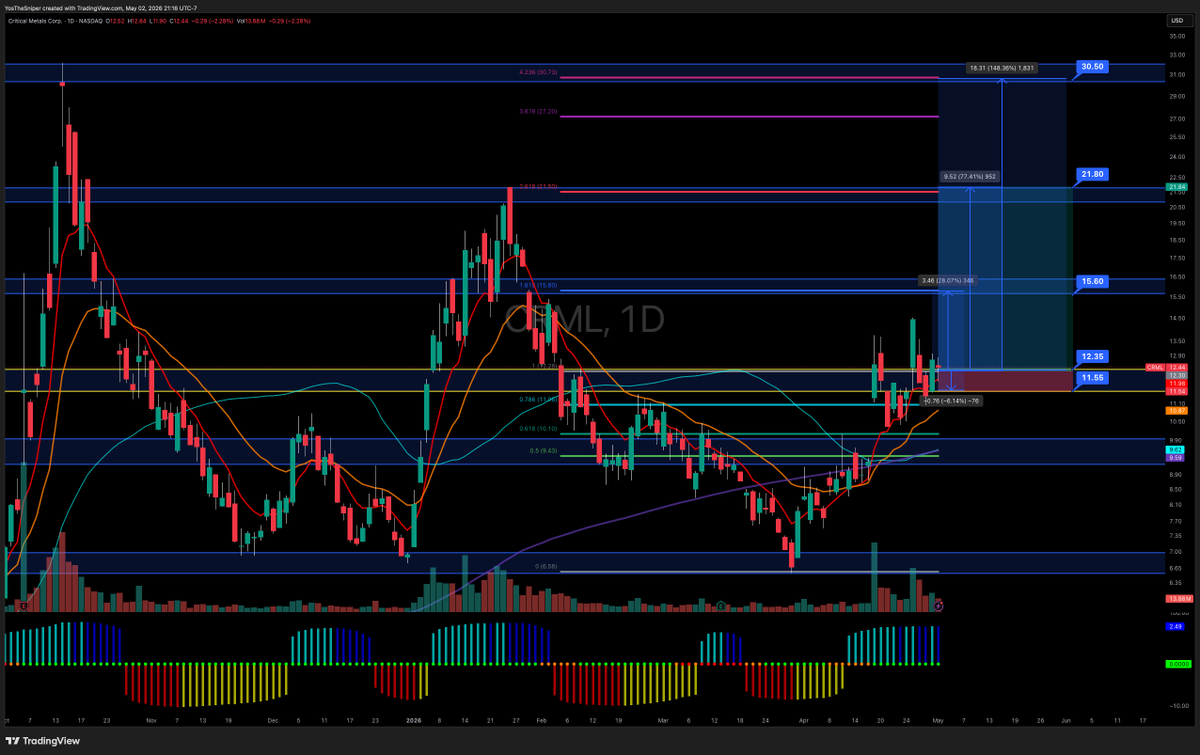Viewport: 1200px width, 755px height.
Task: Click the event marker icon under the first October candles
Action: coord(22,605)
